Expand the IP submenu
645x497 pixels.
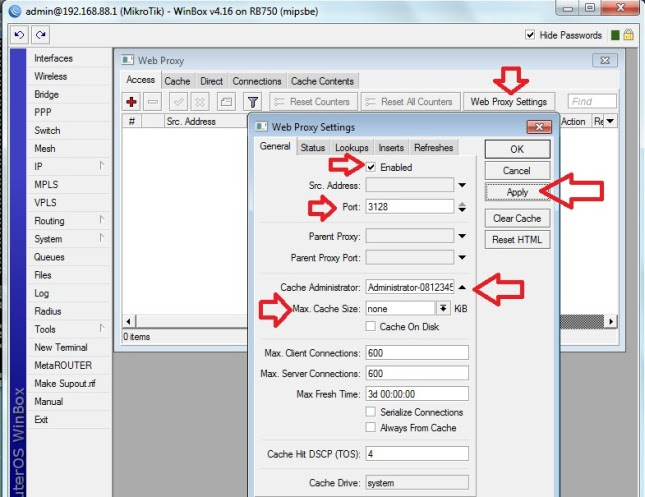coord(101,165)
